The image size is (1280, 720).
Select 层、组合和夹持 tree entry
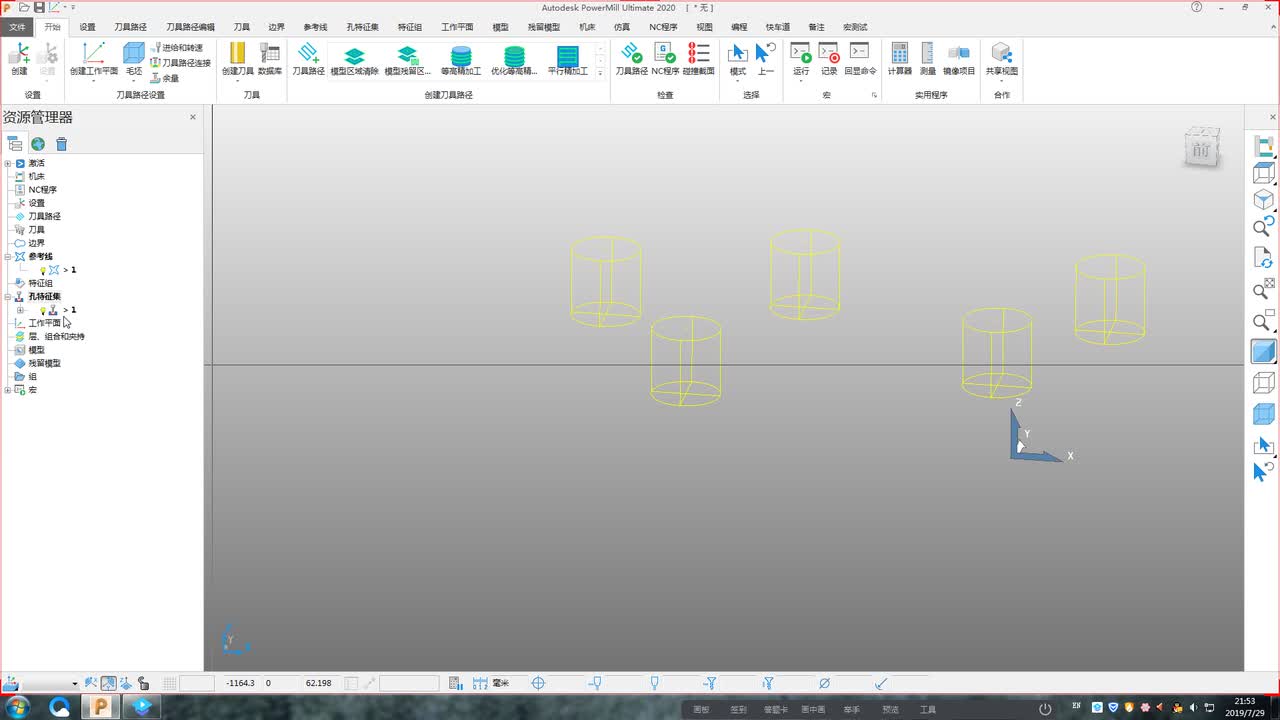point(56,337)
